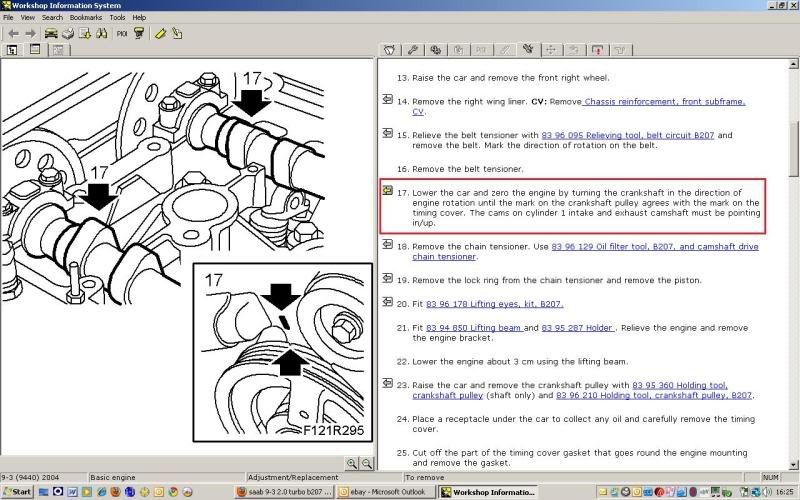Click the PIOI toolbar button

point(121,33)
